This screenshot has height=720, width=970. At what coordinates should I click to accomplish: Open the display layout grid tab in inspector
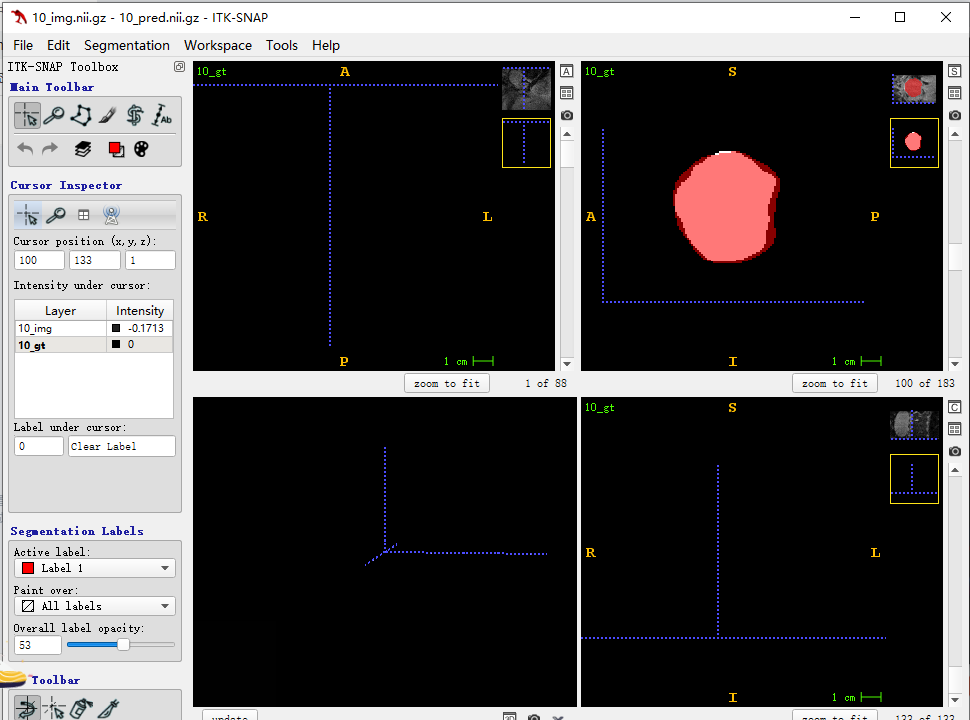click(x=84, y=215)
